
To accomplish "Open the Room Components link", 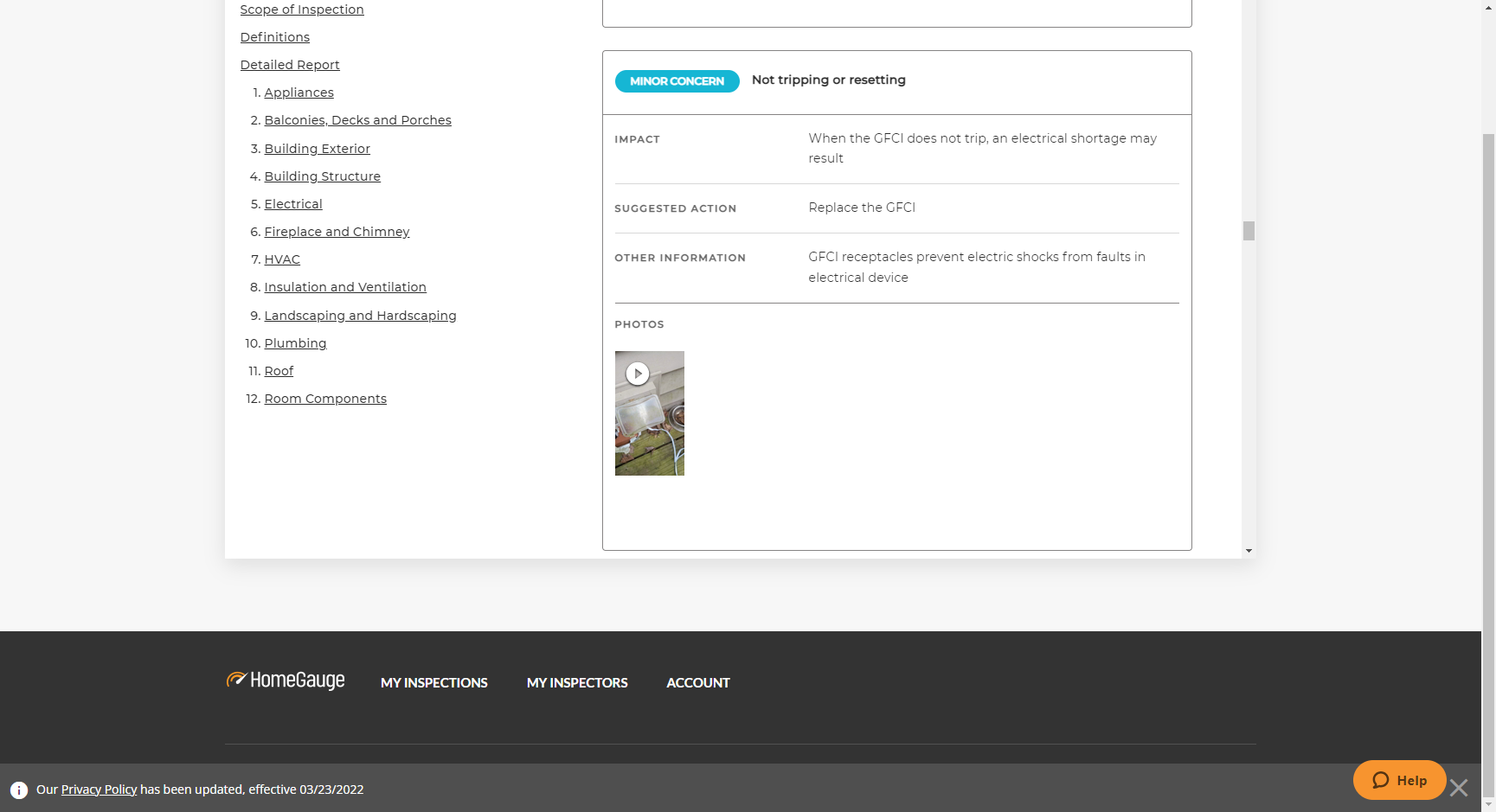I will click(325, 399).
